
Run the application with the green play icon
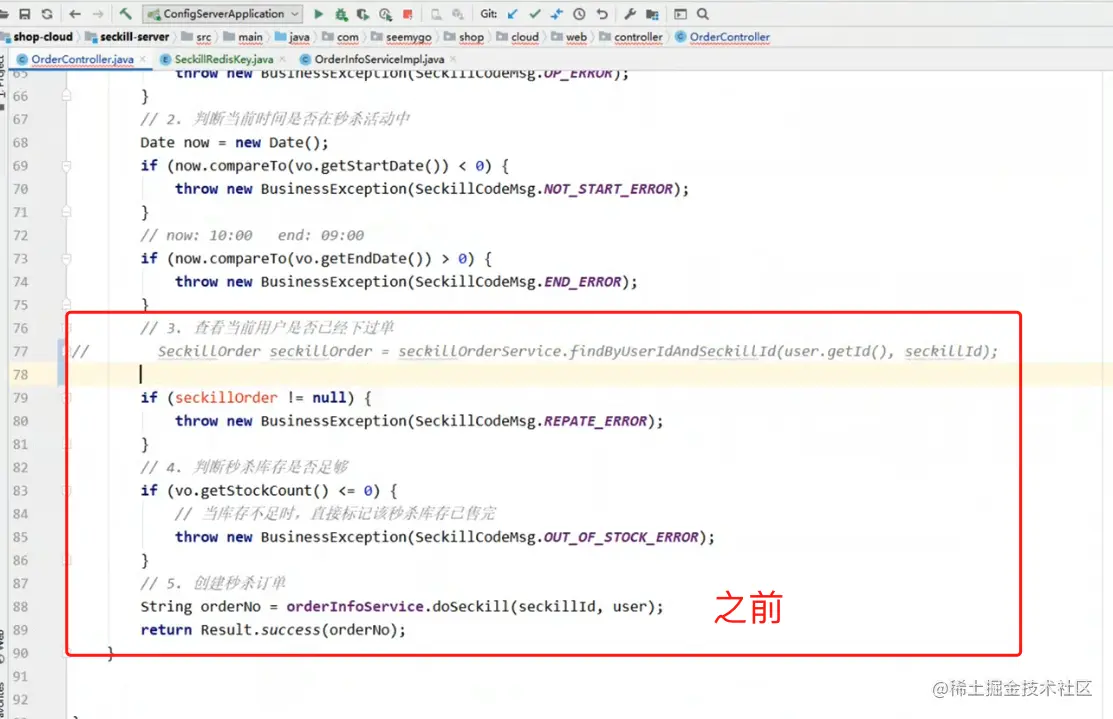pos(319,13)
